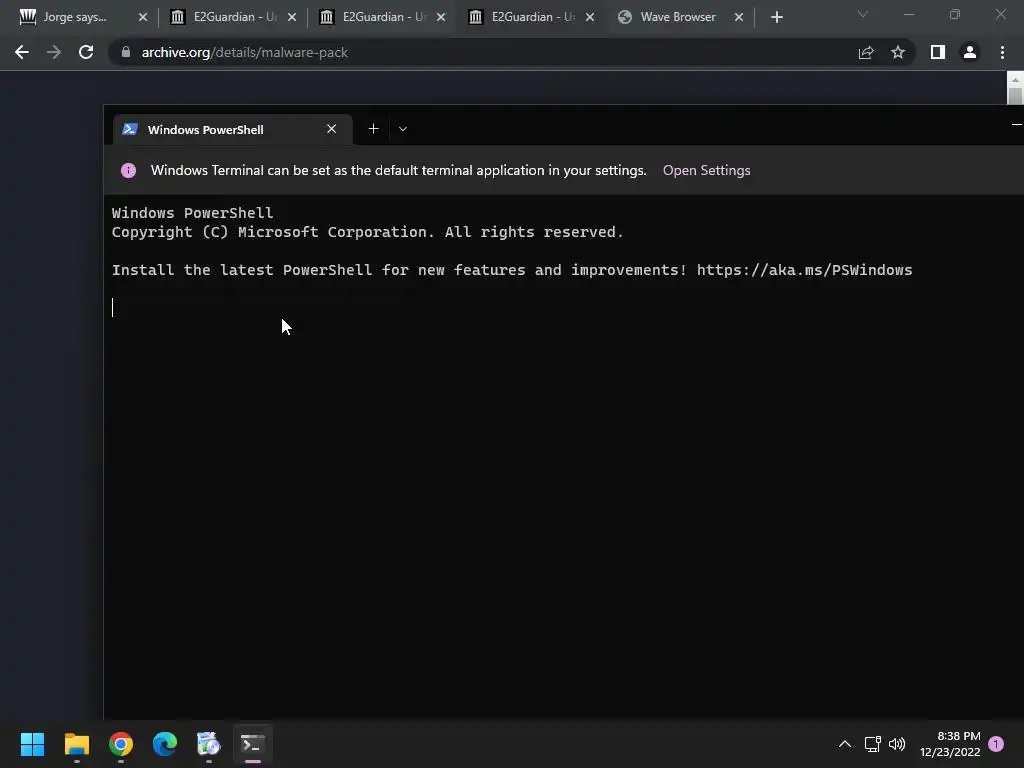The image size is (1024, 768).
Task: Open the Chrome profile menu
Action: click(x=970, y=52)
